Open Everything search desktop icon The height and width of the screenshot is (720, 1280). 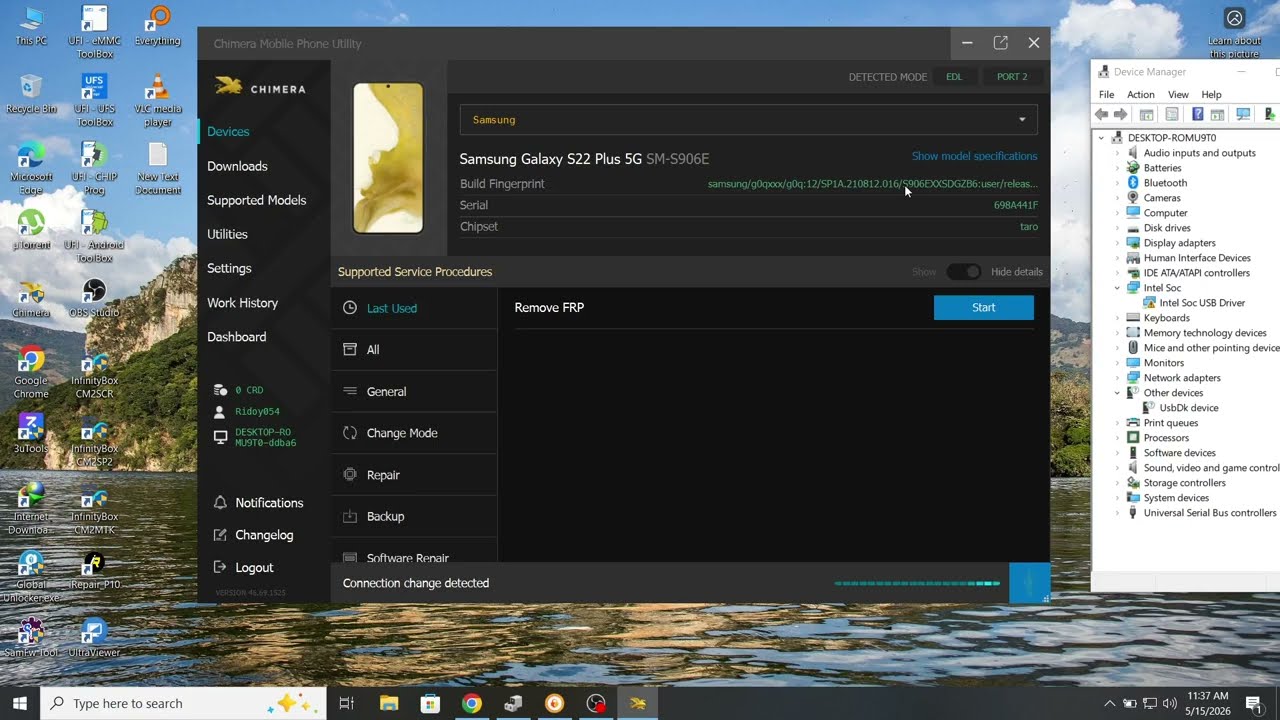pos(157,26)
